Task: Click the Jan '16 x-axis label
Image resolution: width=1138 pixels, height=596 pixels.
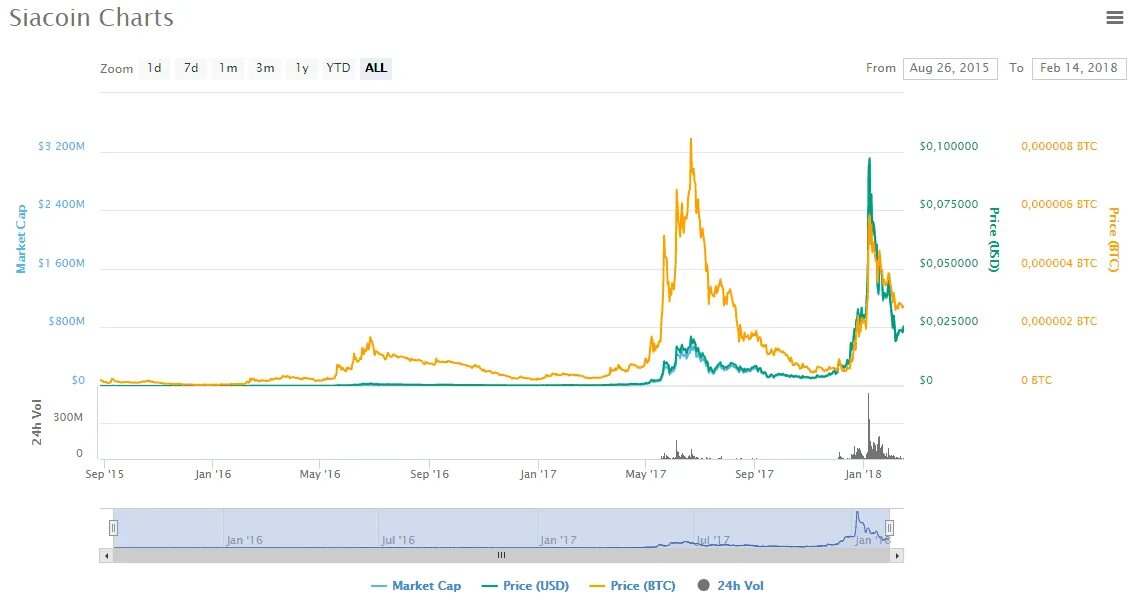Action: 213,474
